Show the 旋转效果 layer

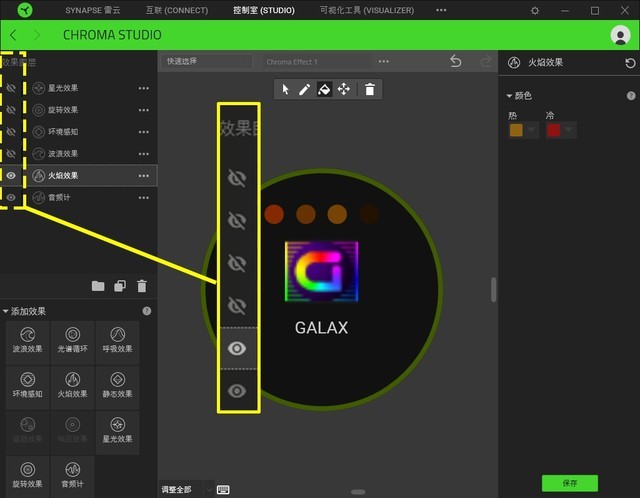tap(11, 110)
